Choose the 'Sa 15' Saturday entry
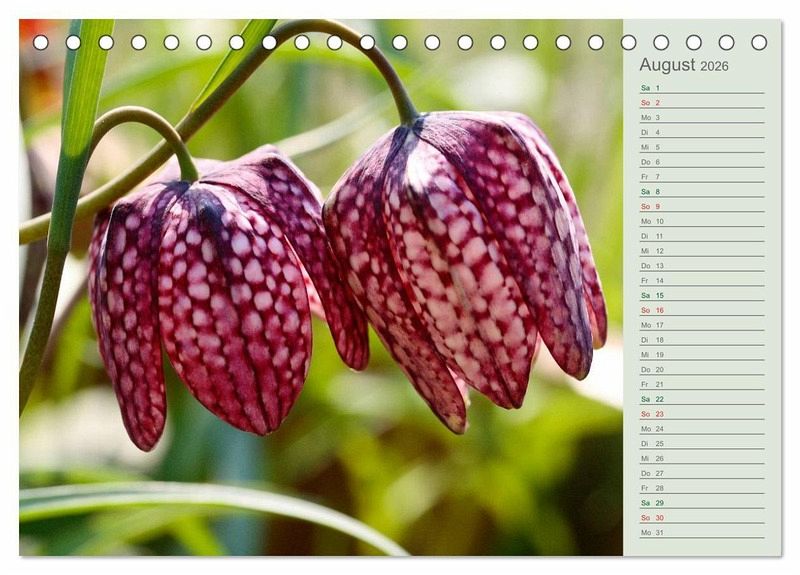Viewport: 800px width, 575px height. coord(652,295)
